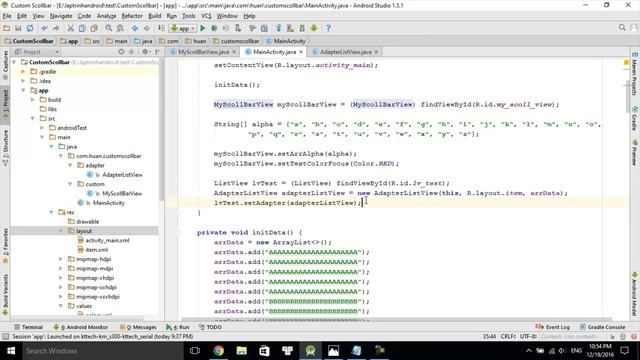Click the Synchronize refresh toolbar icon

point(30,28)
